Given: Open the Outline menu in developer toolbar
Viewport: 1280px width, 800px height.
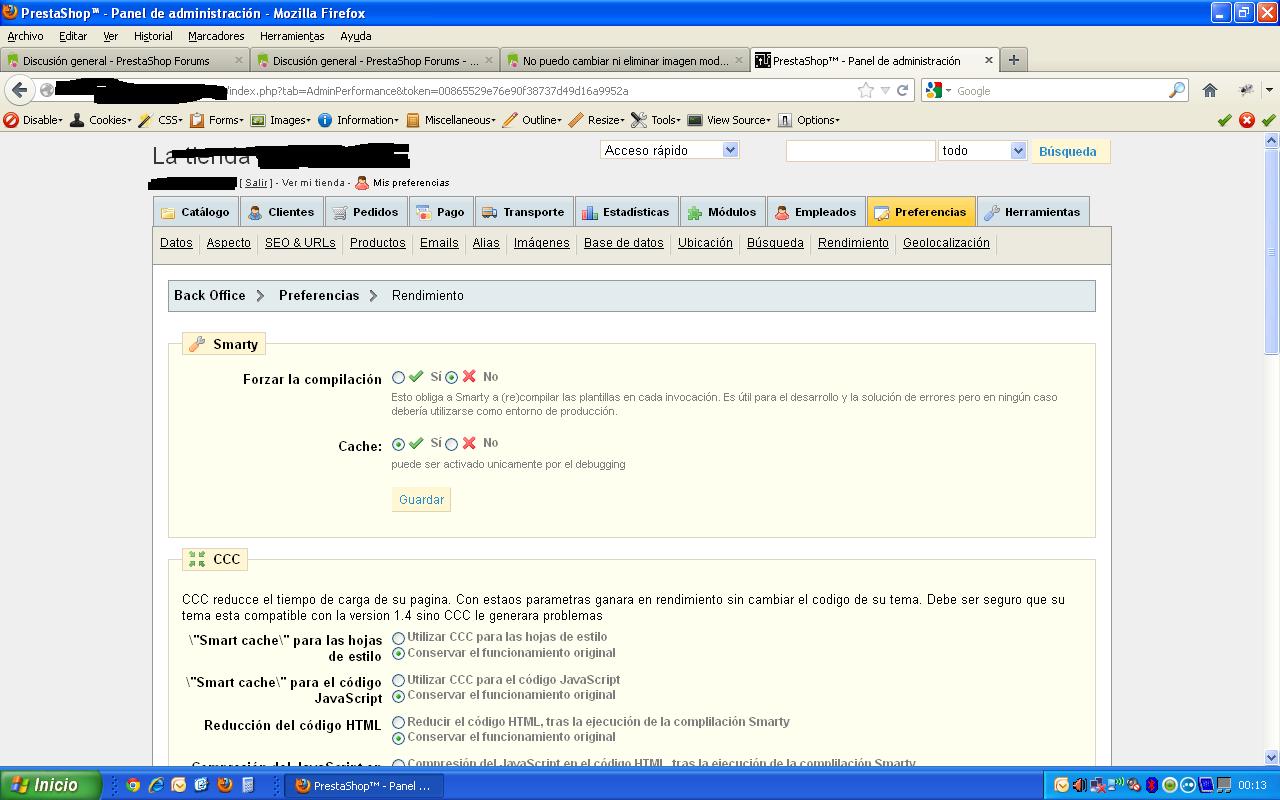Looking at the screenshot, I should coord(532,120).
